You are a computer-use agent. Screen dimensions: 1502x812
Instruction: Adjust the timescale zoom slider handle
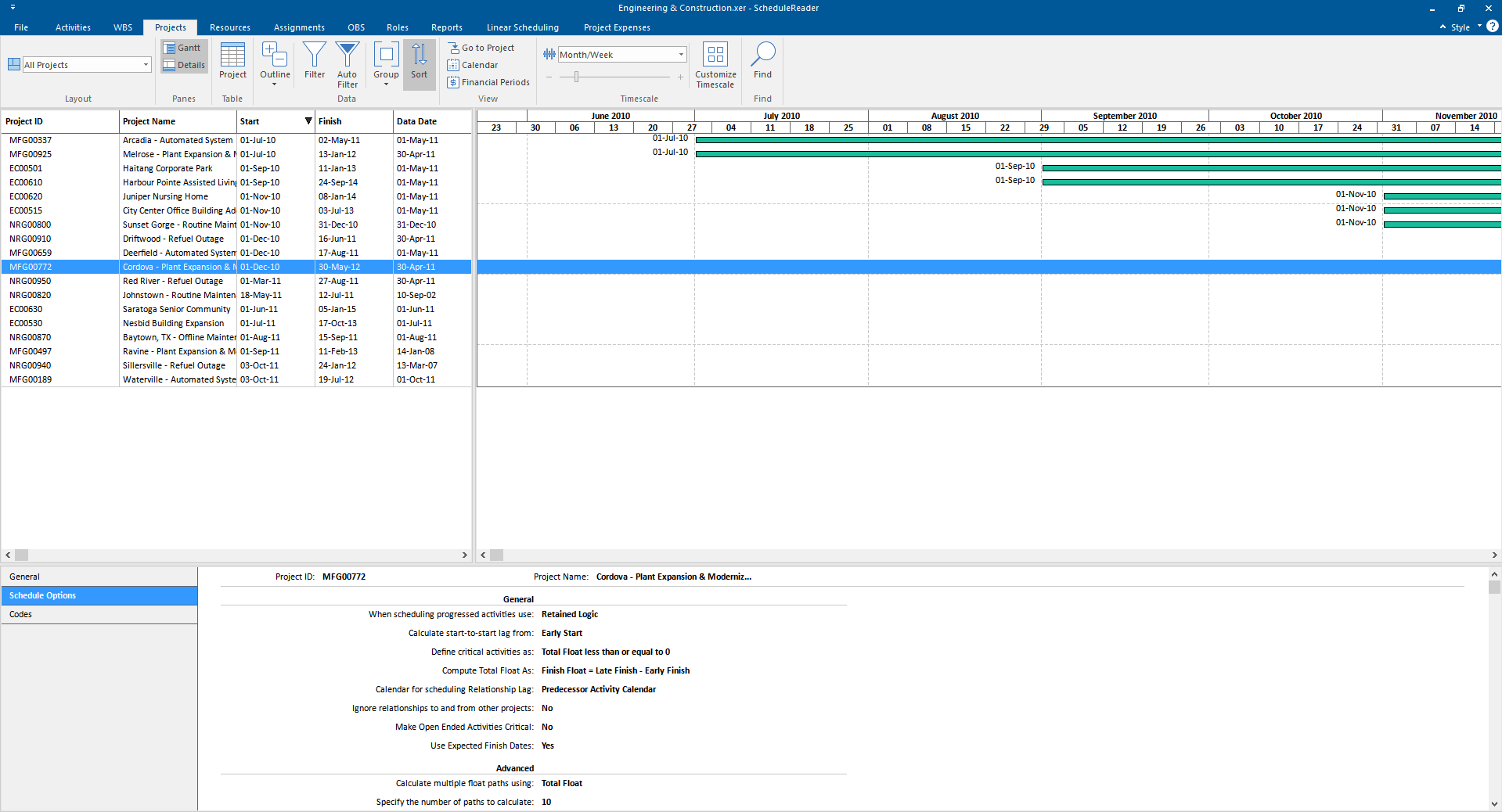577,77
